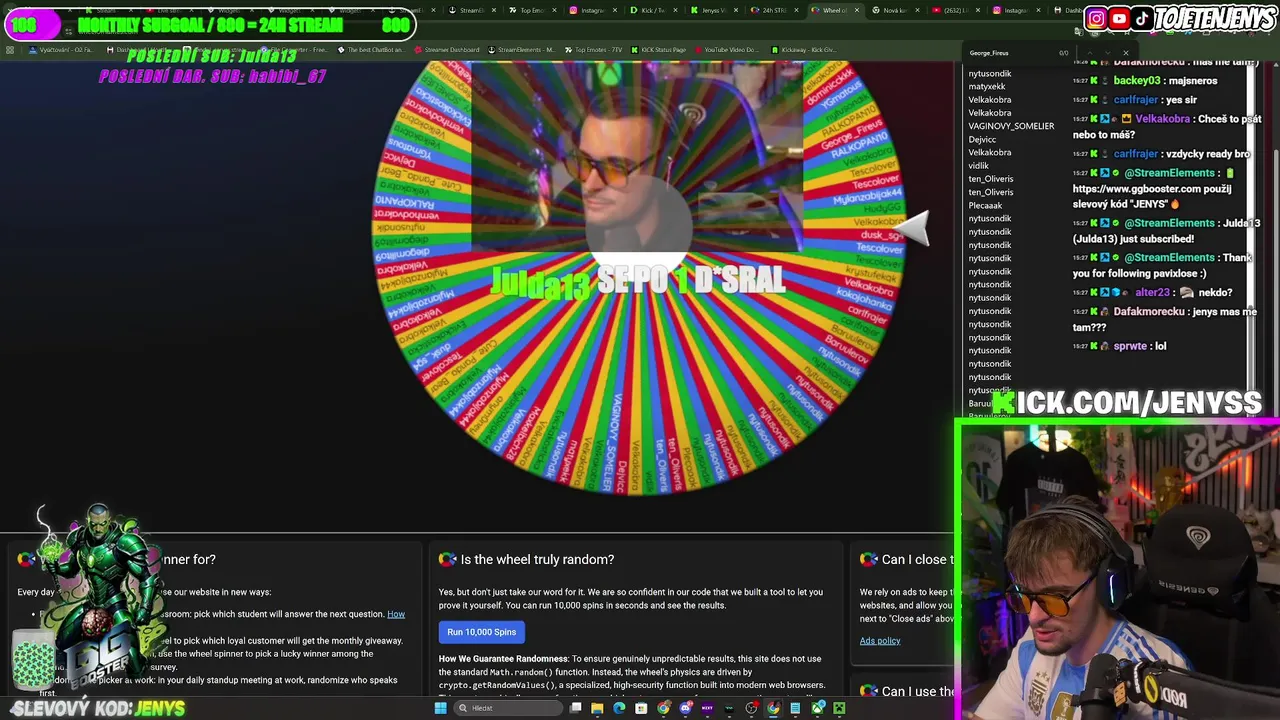Screen dimensions: 1280x720
Task: Click the taskbar search box Hledat
Action: 508,708
